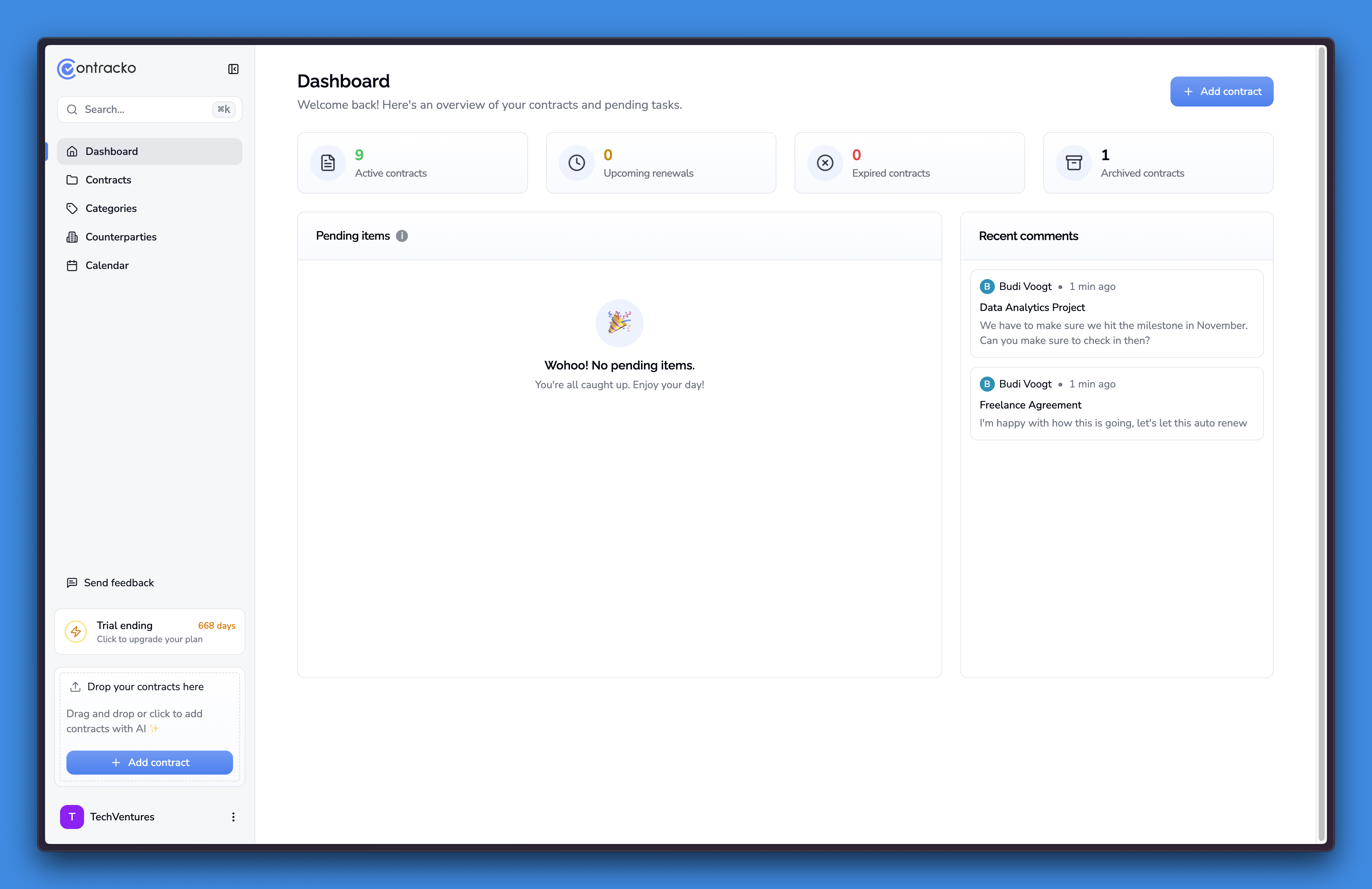This screenshot has width=1372, height=889.
Task: Open the Recent comments panel header
Action: click(x=1028, y=236)
